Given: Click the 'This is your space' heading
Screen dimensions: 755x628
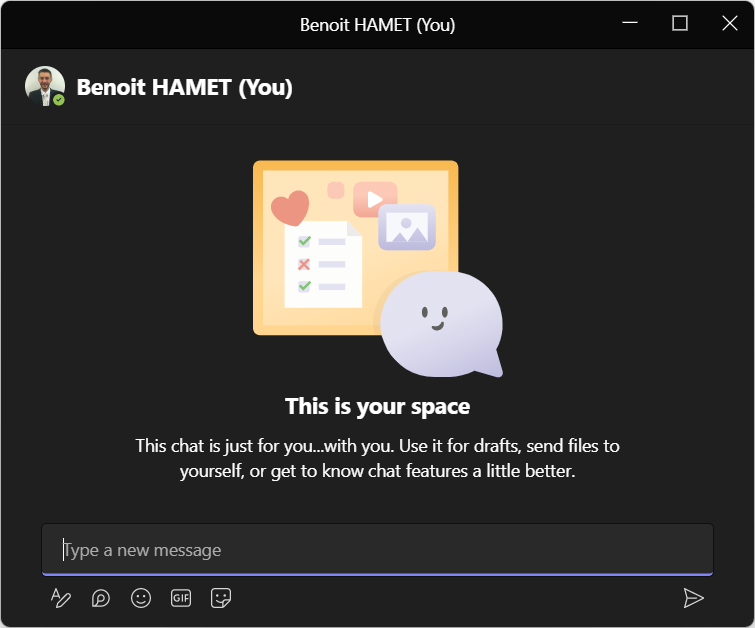Looking at the screenshot, I should tap(377, 406).
